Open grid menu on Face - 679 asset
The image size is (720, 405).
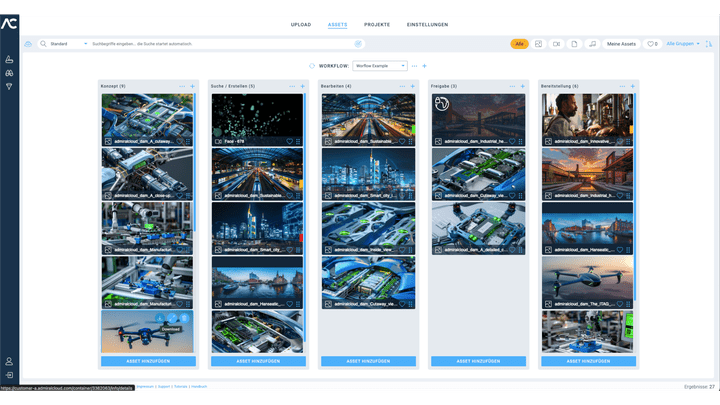tap(298, 142)
